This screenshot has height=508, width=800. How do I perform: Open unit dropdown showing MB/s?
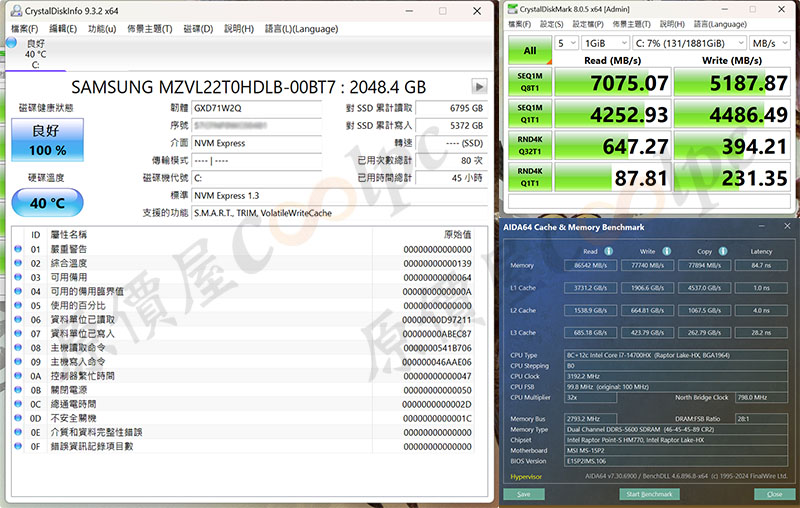pos(769,43)
